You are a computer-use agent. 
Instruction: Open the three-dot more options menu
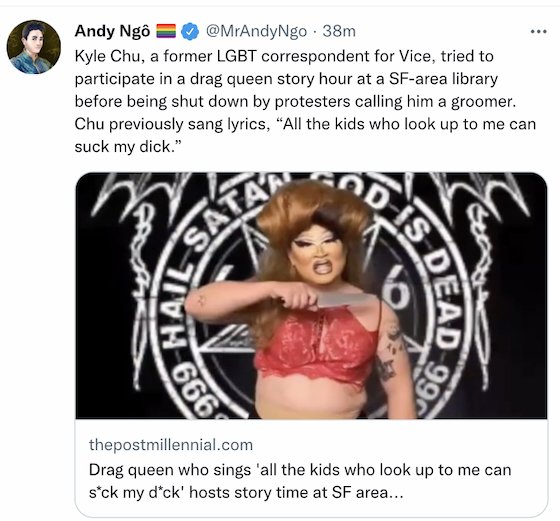(539, 32)
